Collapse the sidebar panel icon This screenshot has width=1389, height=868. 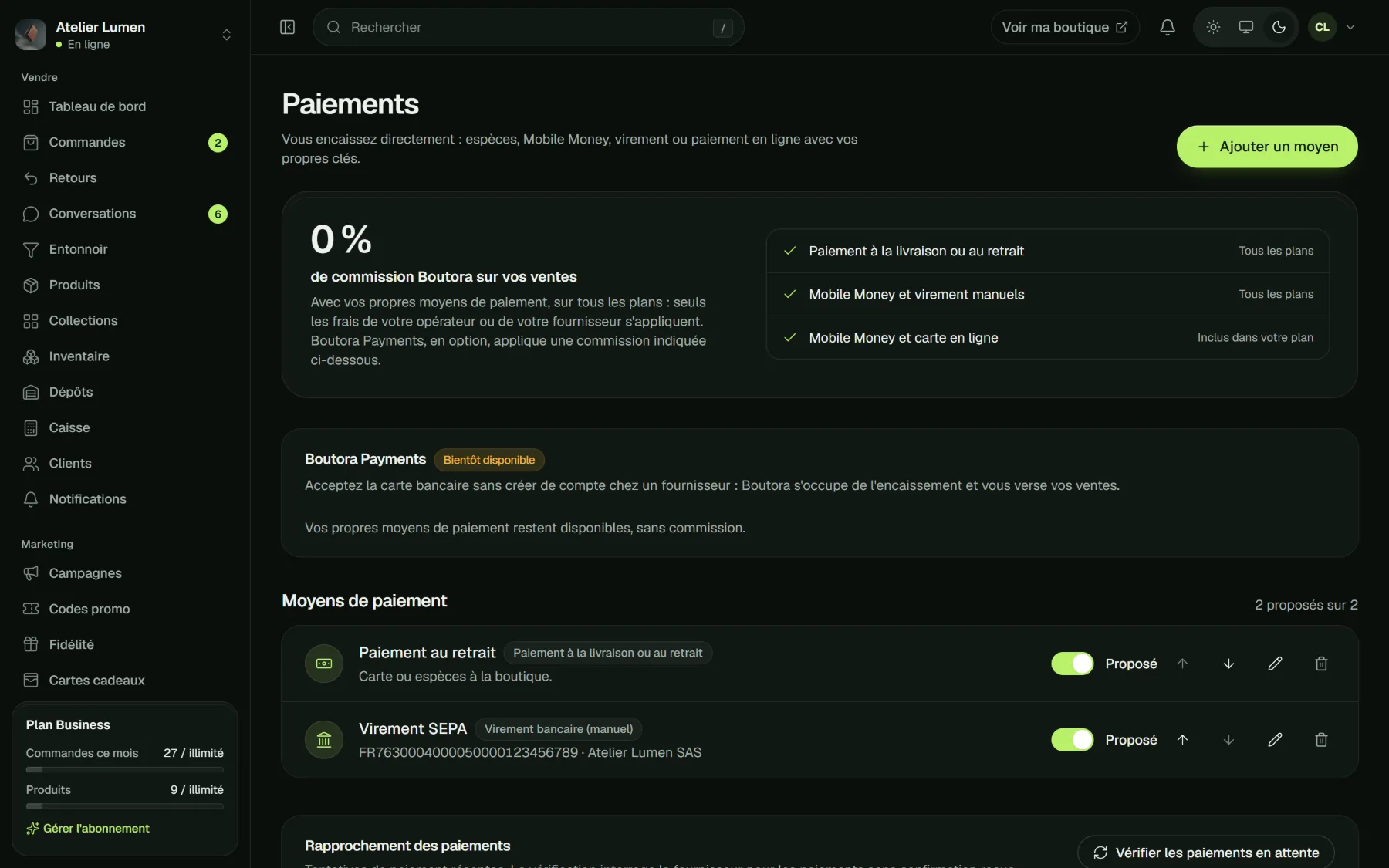point(287,27)
